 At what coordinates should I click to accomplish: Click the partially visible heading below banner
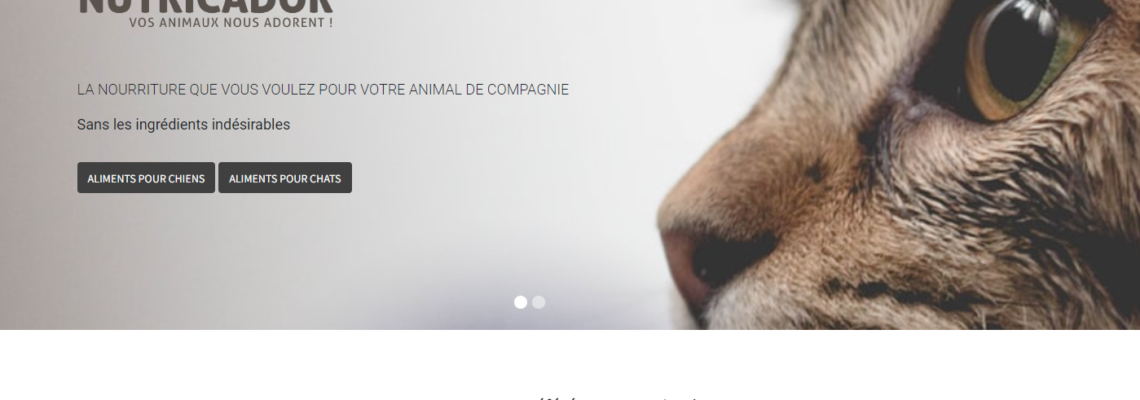pos(618,397)
